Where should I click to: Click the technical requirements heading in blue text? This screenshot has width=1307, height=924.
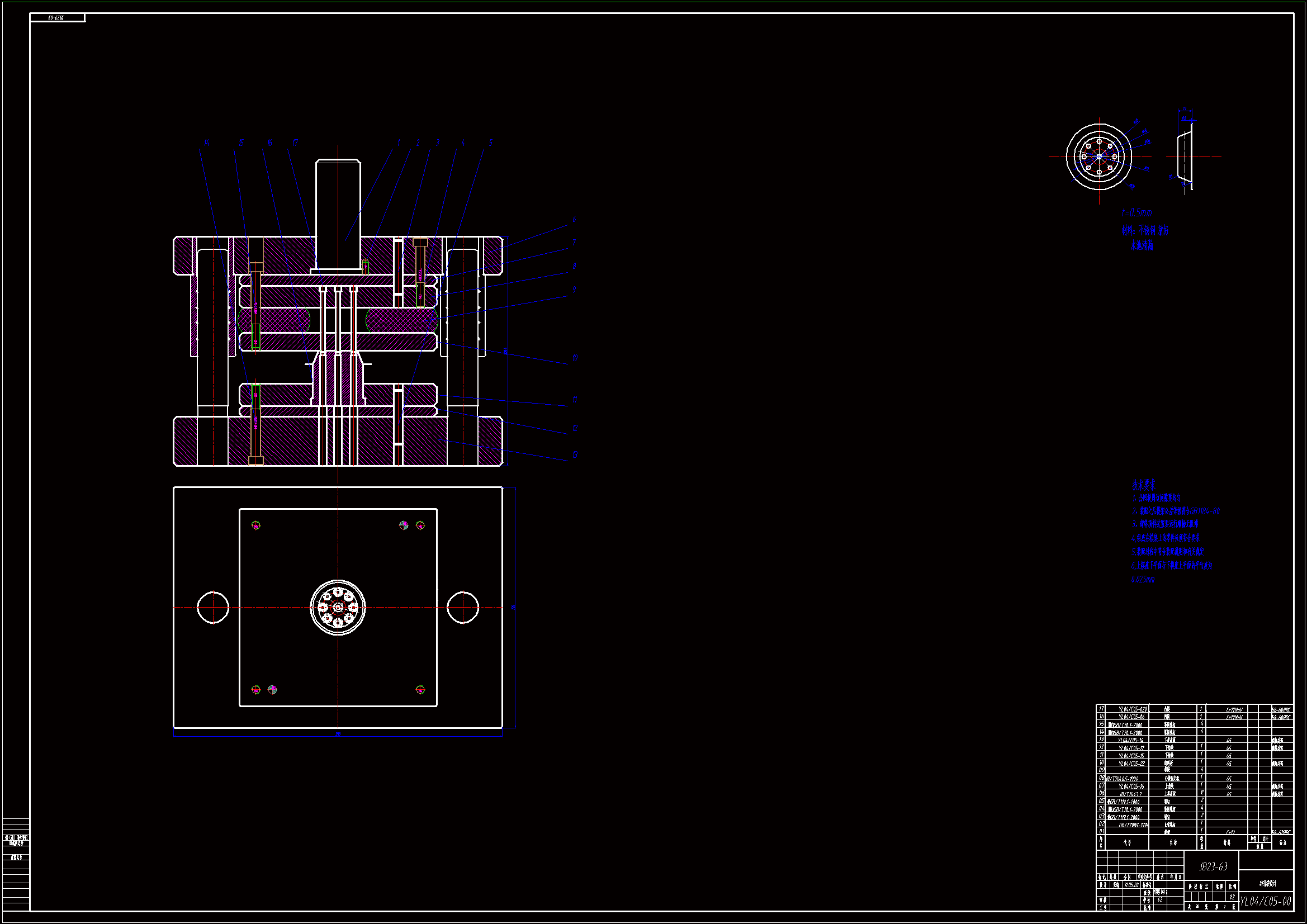[1143, 485]
